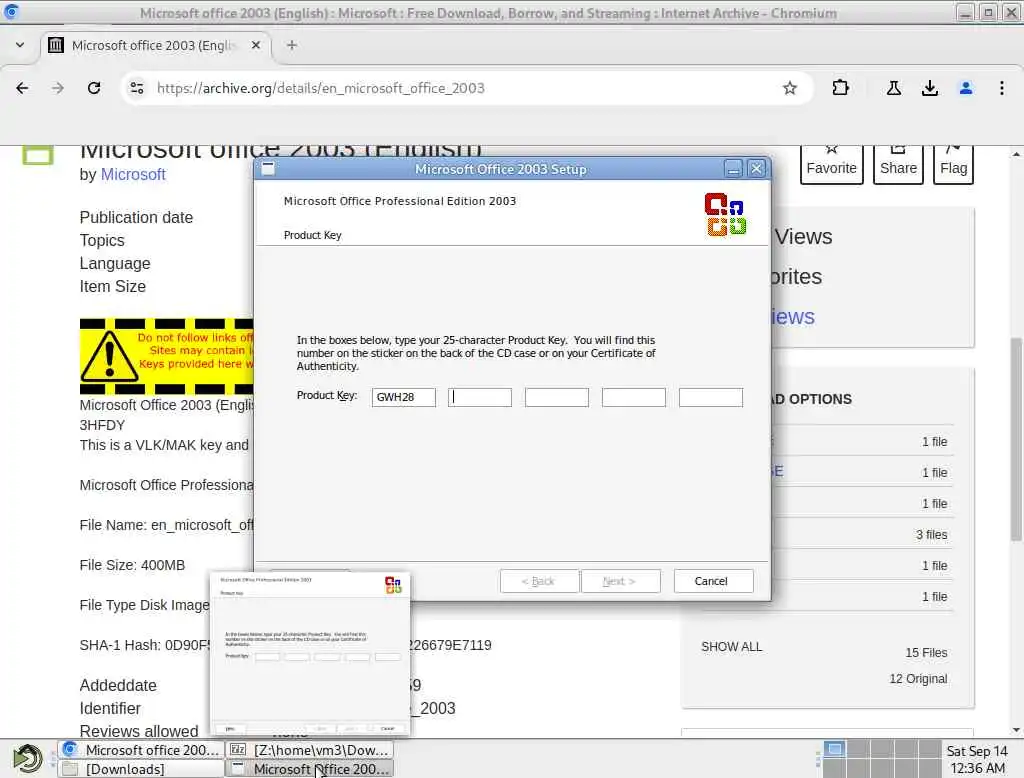The height and width of the screenshot is (778, 1024).
Task: Click the Setup window preview thumbnail
Action: click(x=310, y=653)
